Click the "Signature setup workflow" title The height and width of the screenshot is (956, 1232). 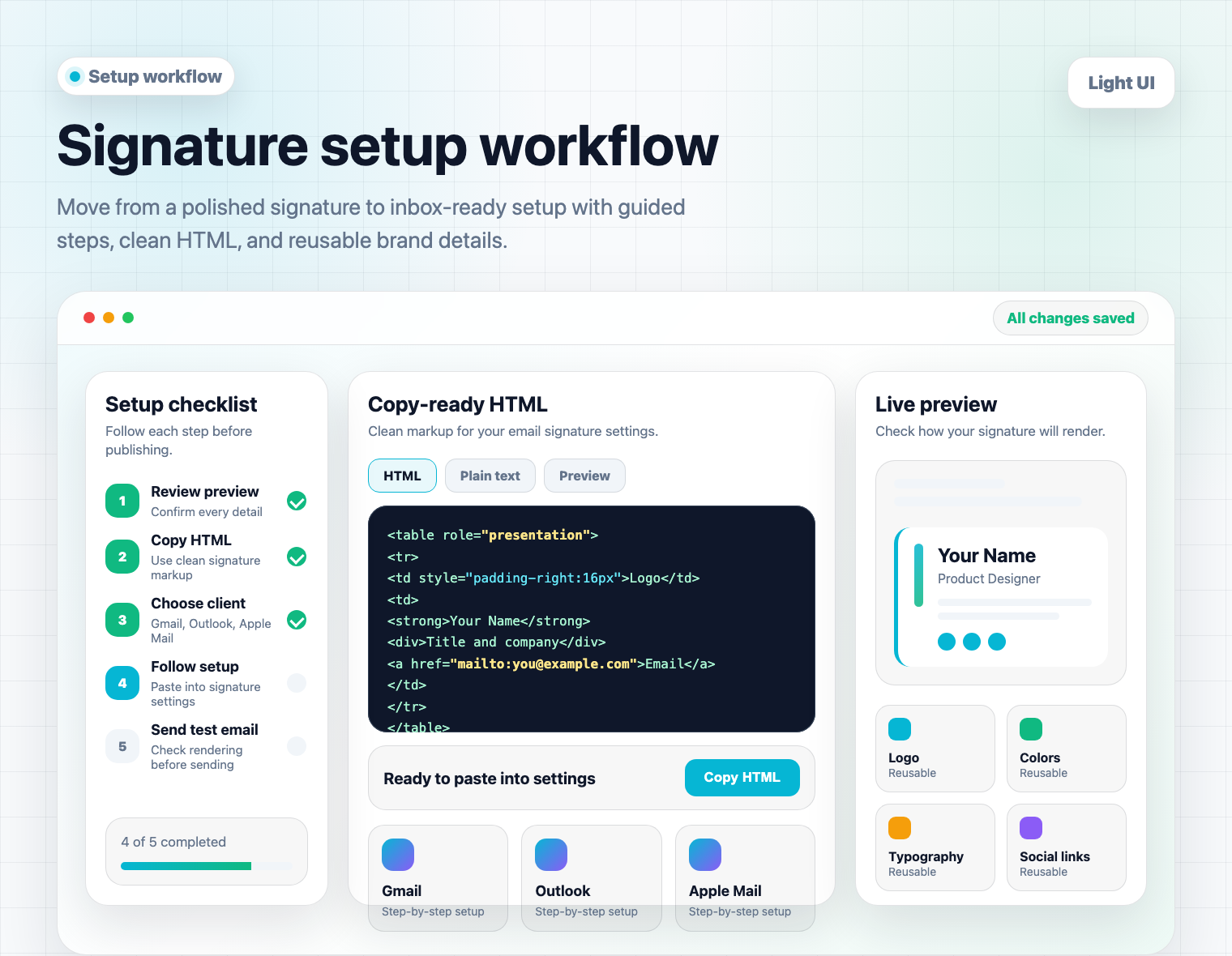[x=387, y=147]
